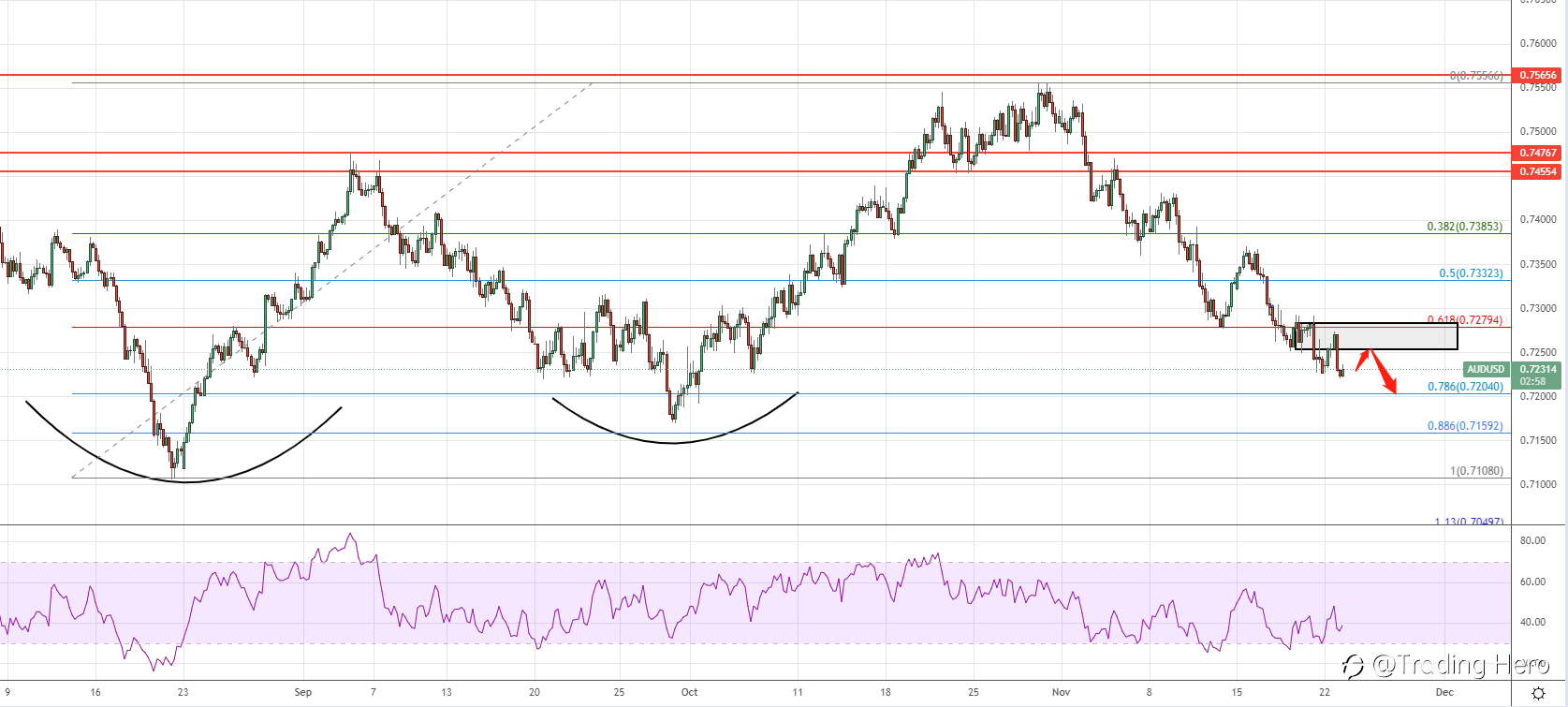The height and width of the screenshot is (707, 1568).
Task: Click the 0.74554 red price label
Action: 1538,171
